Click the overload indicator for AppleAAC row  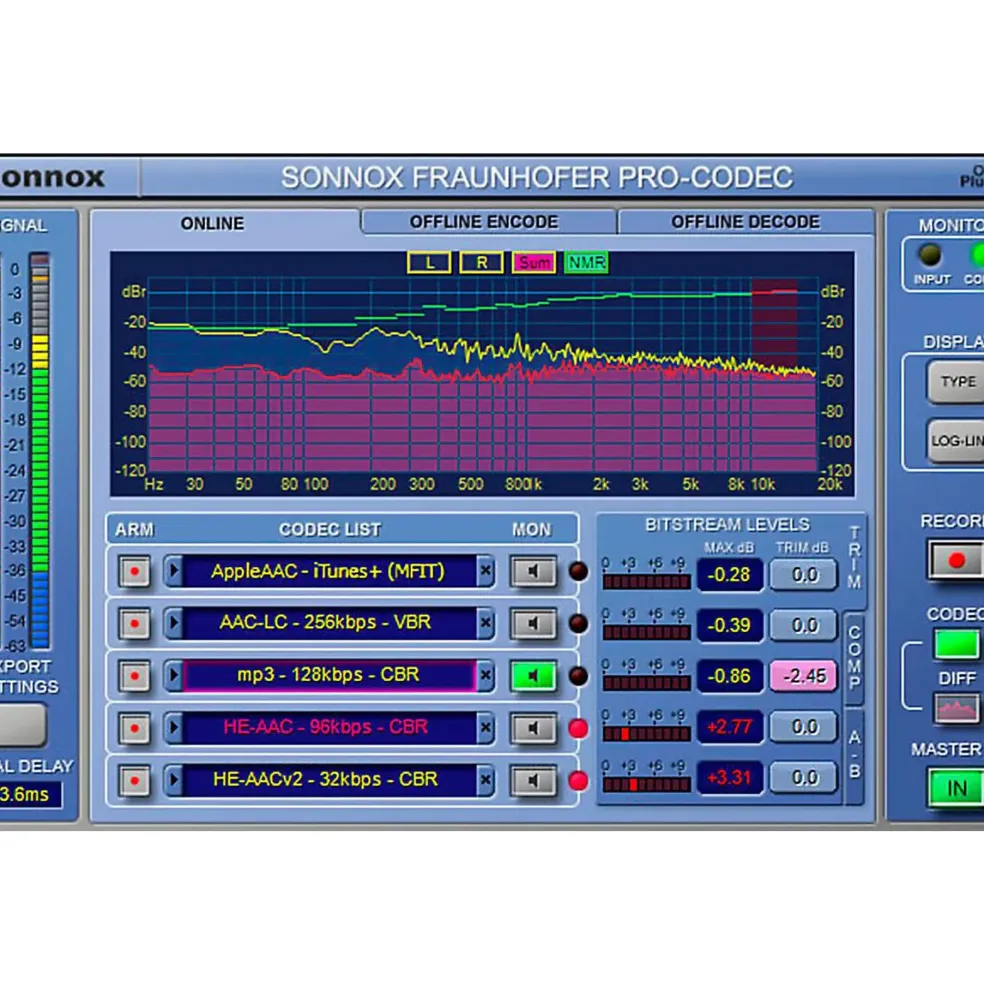[x=578, y=572]
